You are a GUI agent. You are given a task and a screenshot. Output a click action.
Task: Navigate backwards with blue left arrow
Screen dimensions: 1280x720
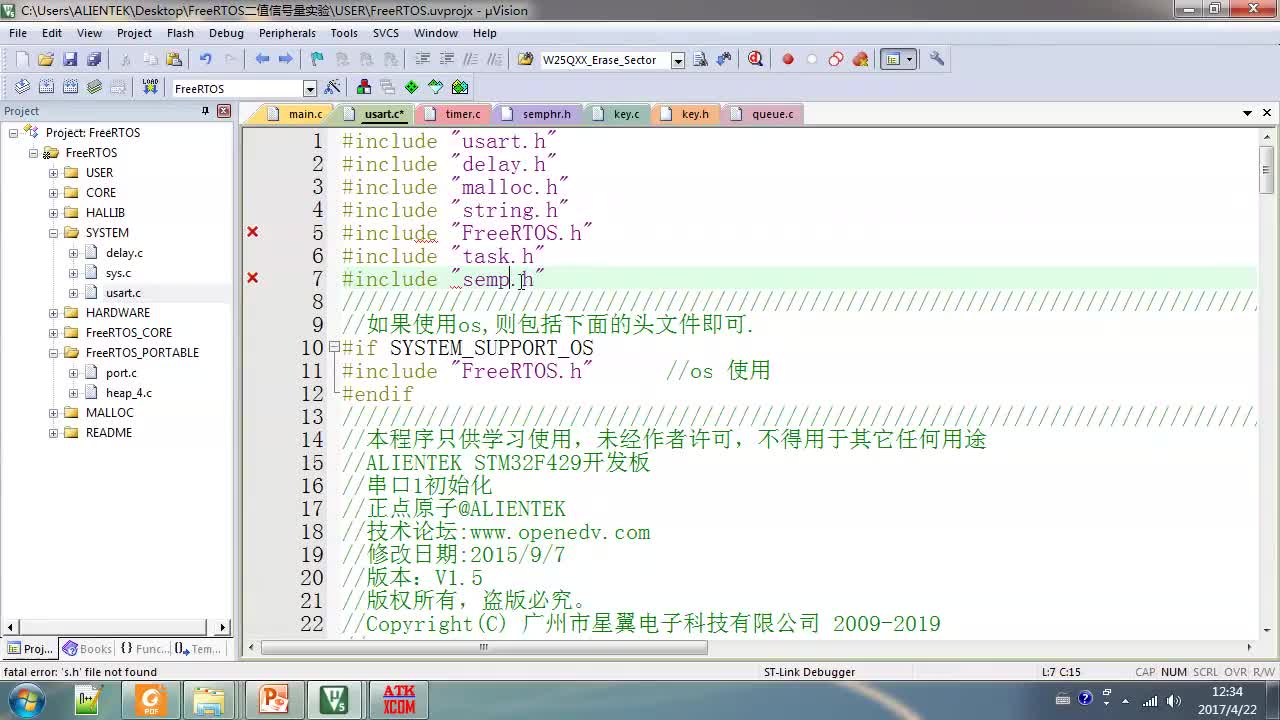(x=262, y=60)
